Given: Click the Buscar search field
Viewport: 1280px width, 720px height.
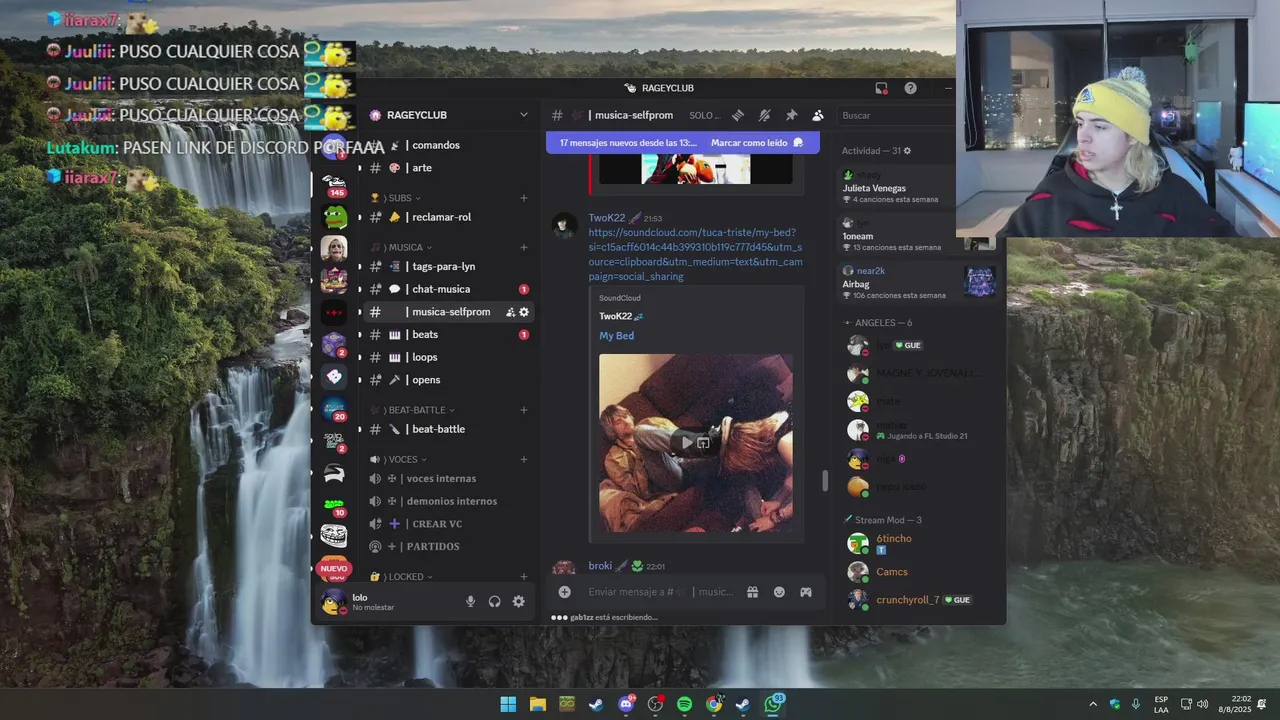Looking at the screenshot, I should click(x=895, y=115).
